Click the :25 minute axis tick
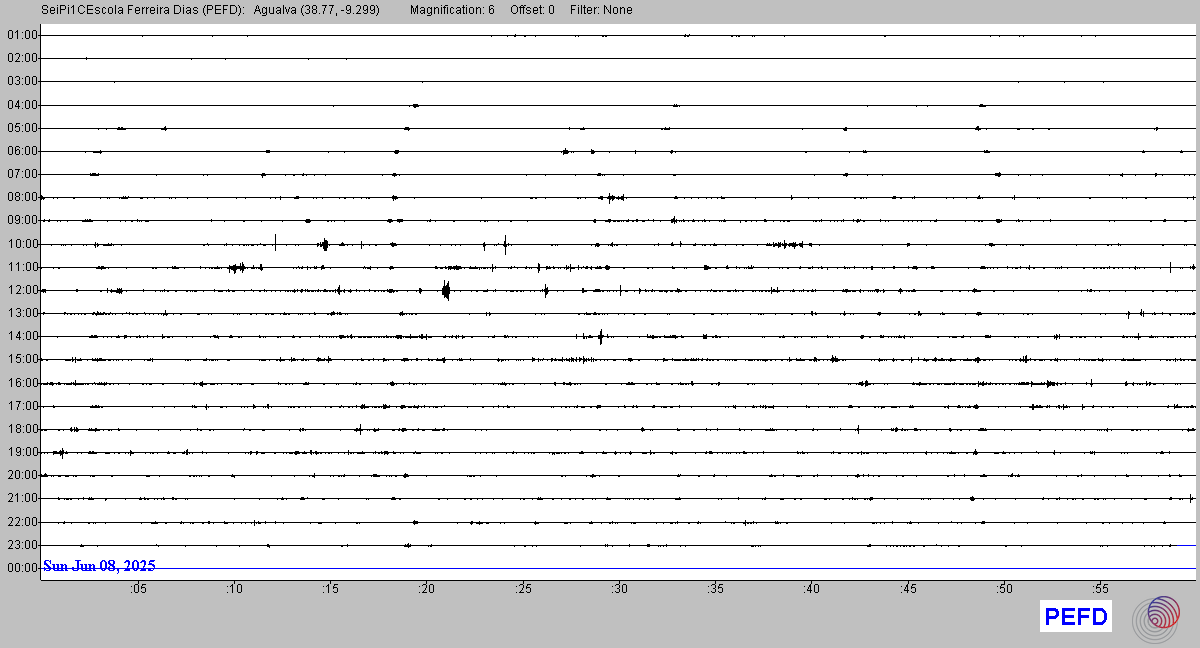1200x648 pixels. pos(523,589)
